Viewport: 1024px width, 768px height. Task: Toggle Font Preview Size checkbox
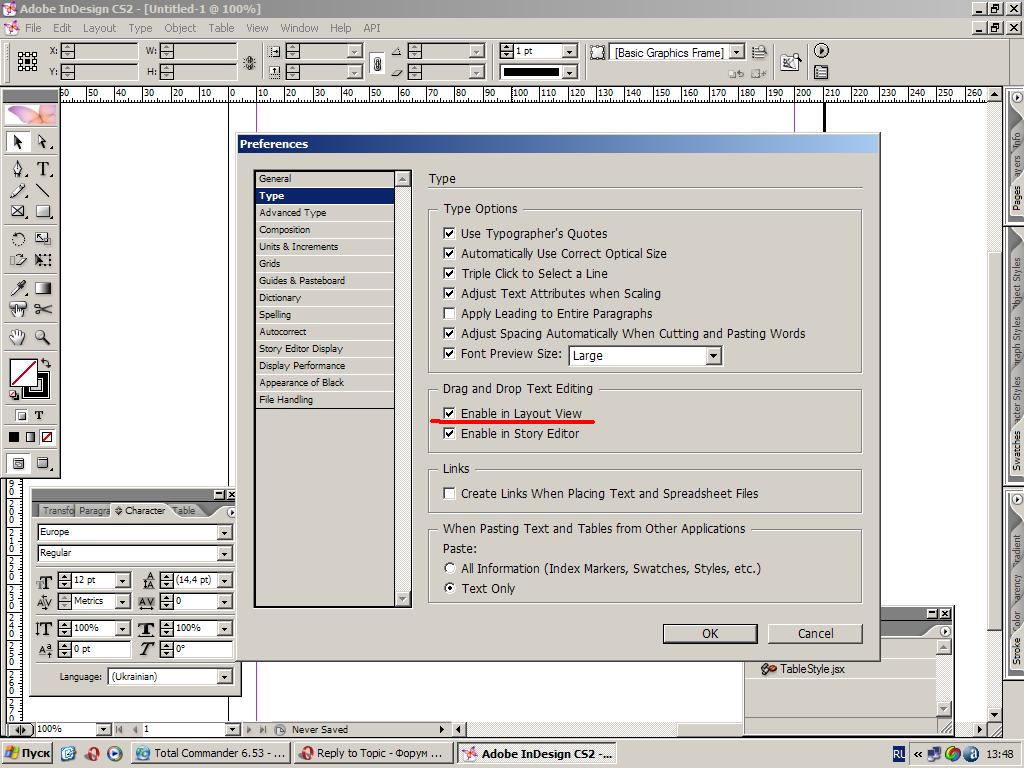[449, 353]
